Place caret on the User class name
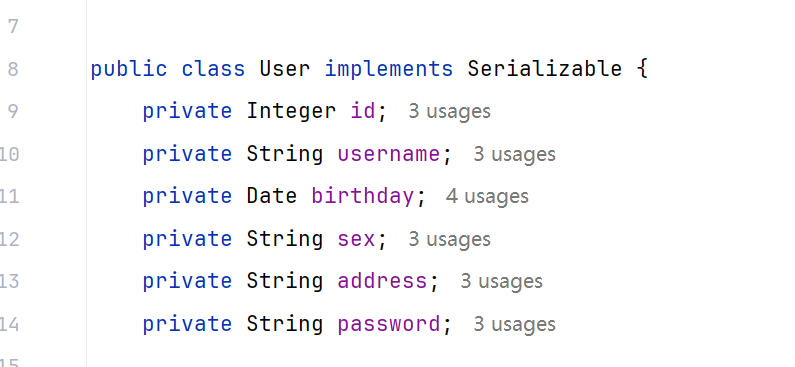Image resolution: width=795 pixels, height=367 pixels. [x=284, y=69]
